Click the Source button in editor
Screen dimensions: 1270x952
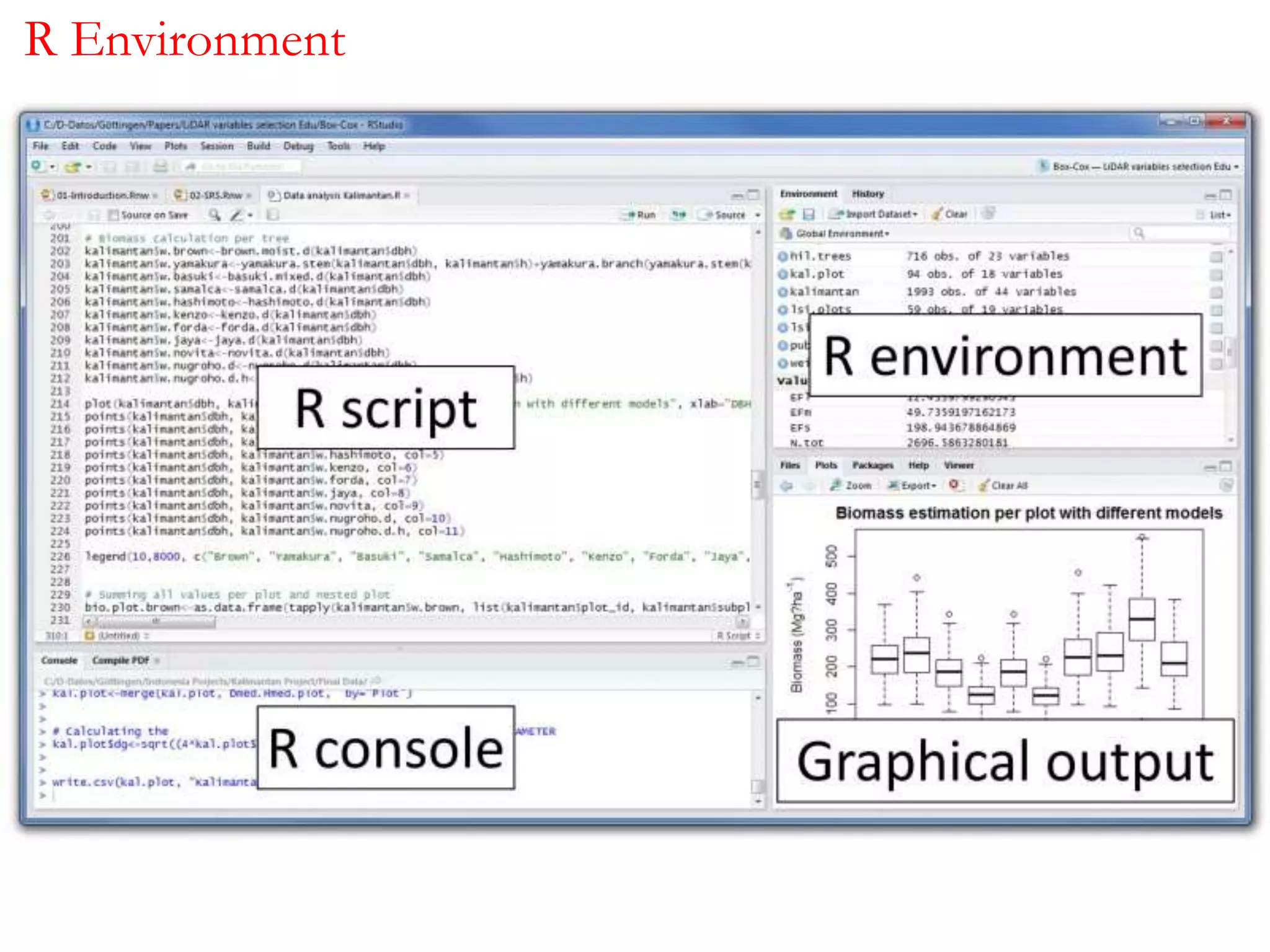(x=722, y=214)
